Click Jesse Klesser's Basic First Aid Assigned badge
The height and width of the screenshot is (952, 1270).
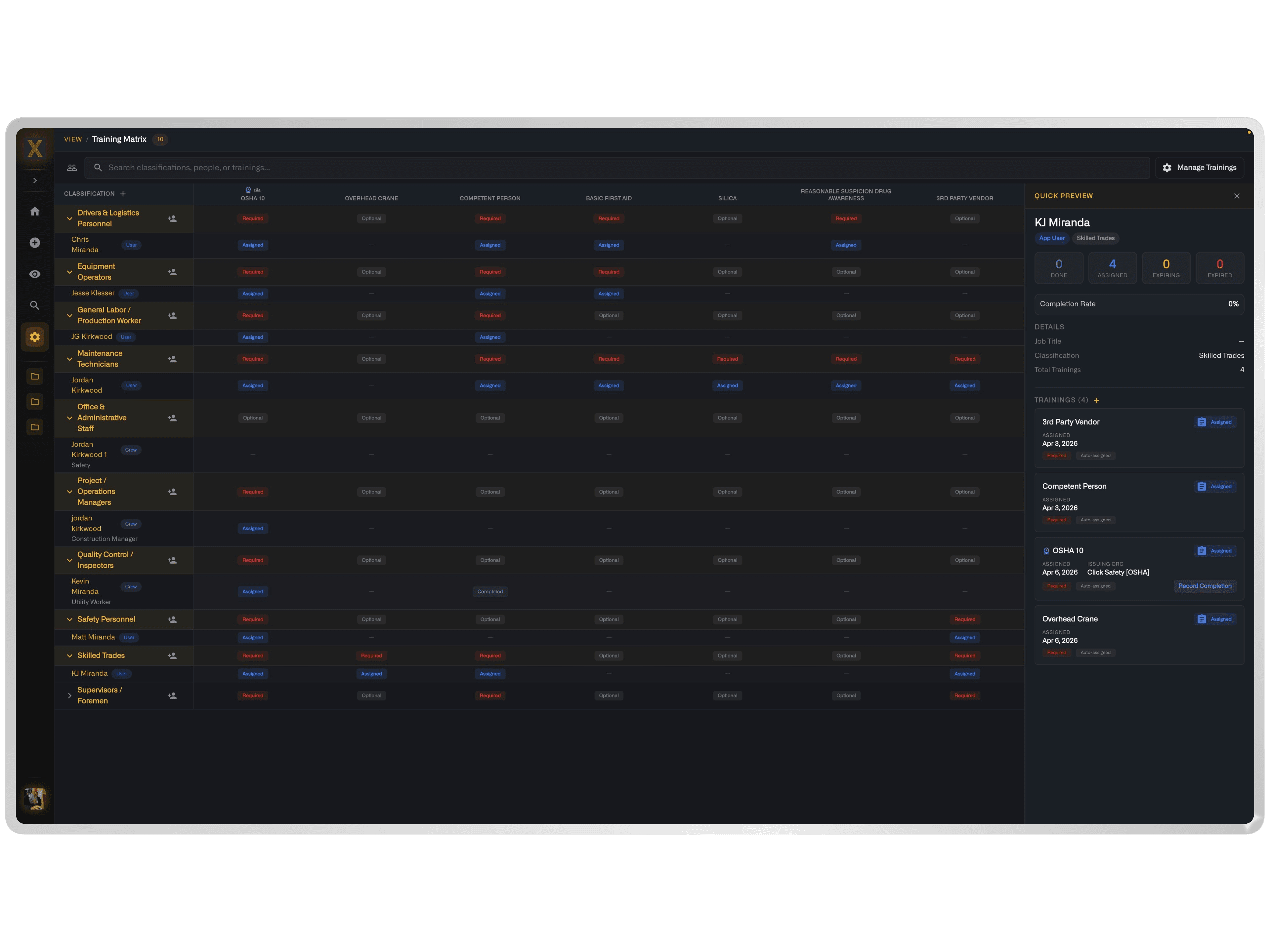[x=609, y=294]
